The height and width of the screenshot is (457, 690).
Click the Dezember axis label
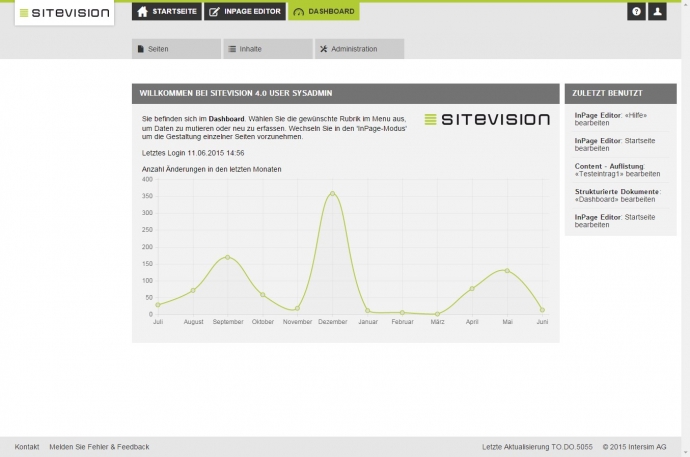tap(333, 322)
